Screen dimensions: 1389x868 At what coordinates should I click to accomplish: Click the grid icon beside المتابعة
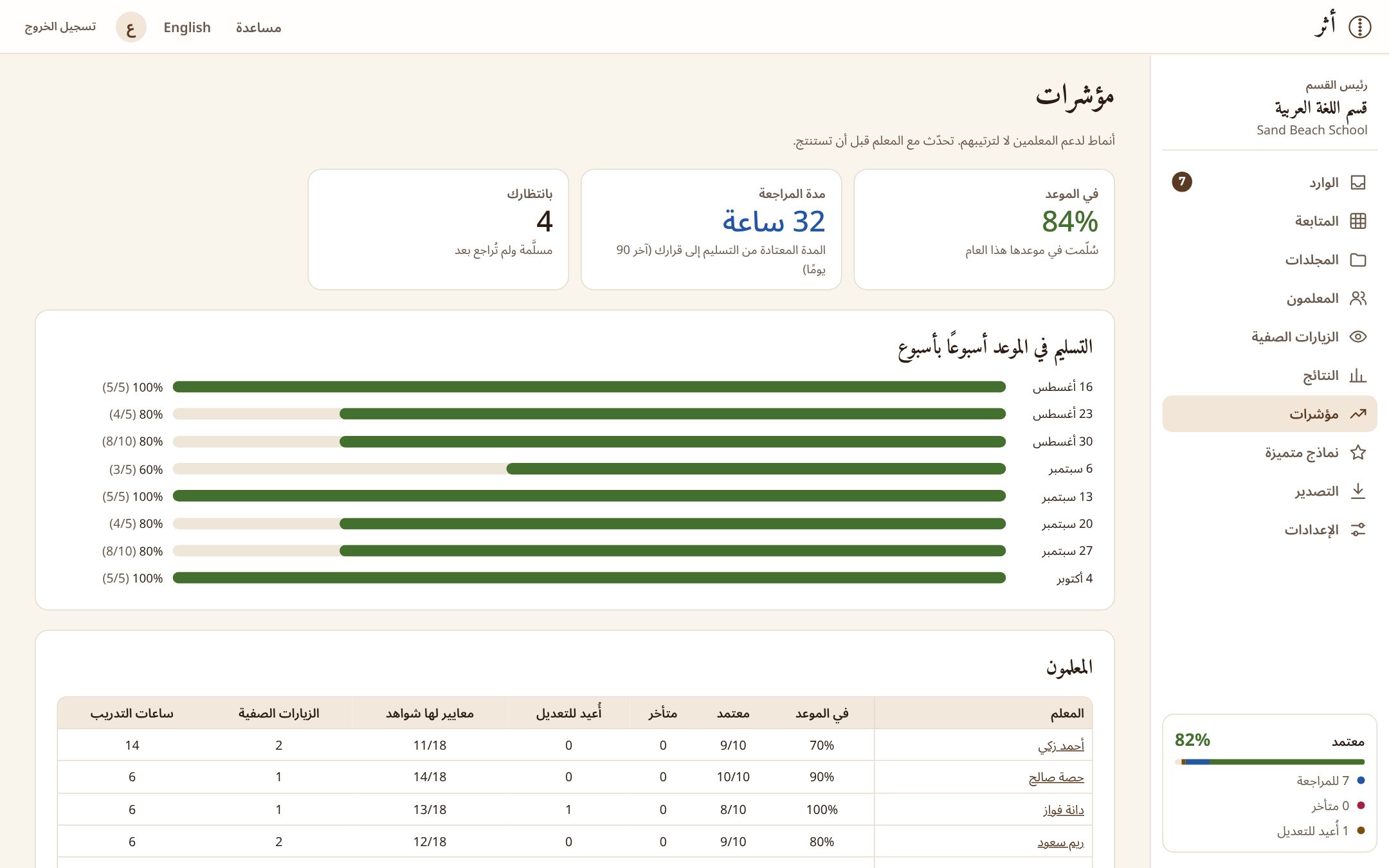(1358, 221)
